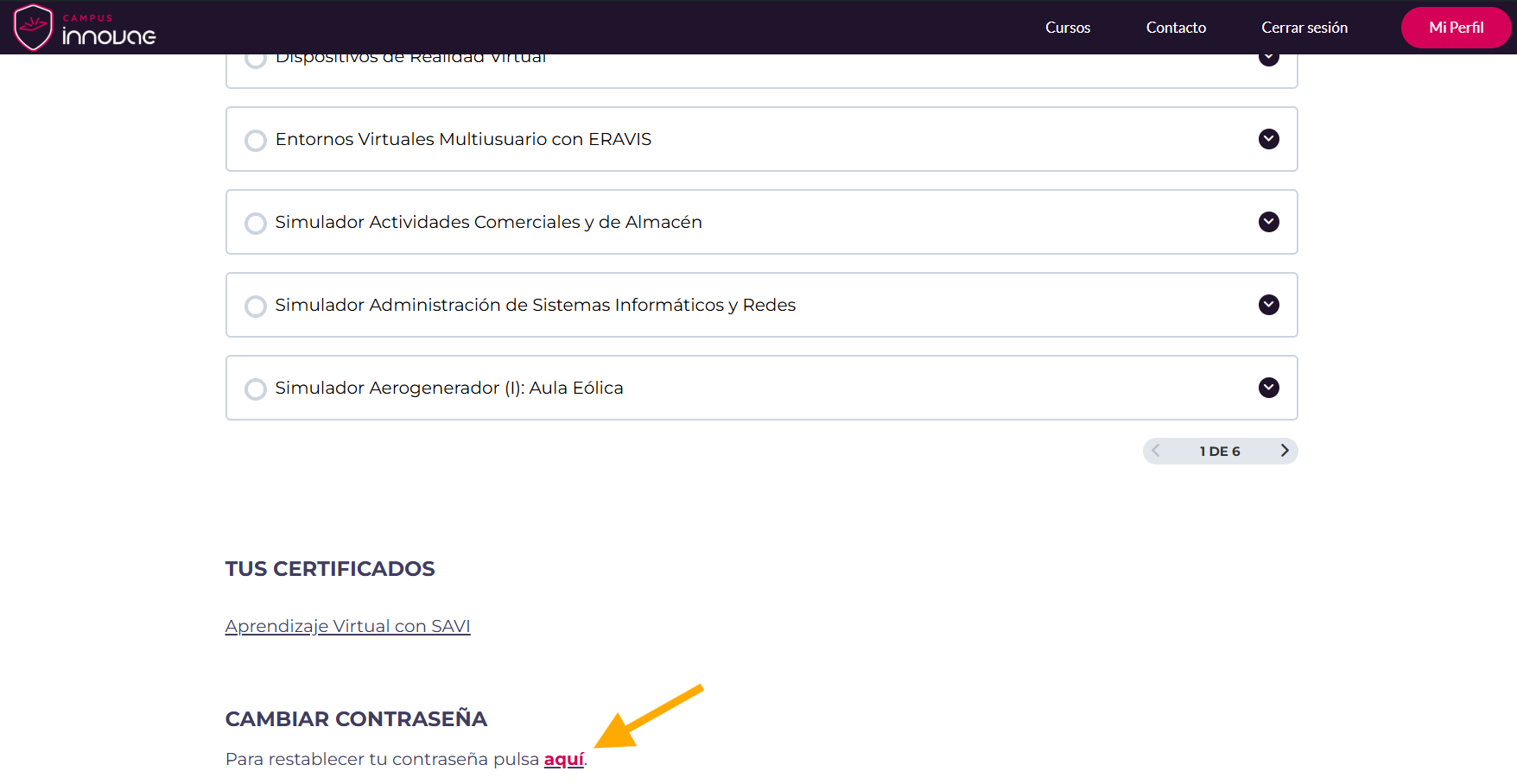Click the Campus Innovae shield logo
Image resolution: width=1517 pixels, height=784 pixels.
click(x=34, y=28)
